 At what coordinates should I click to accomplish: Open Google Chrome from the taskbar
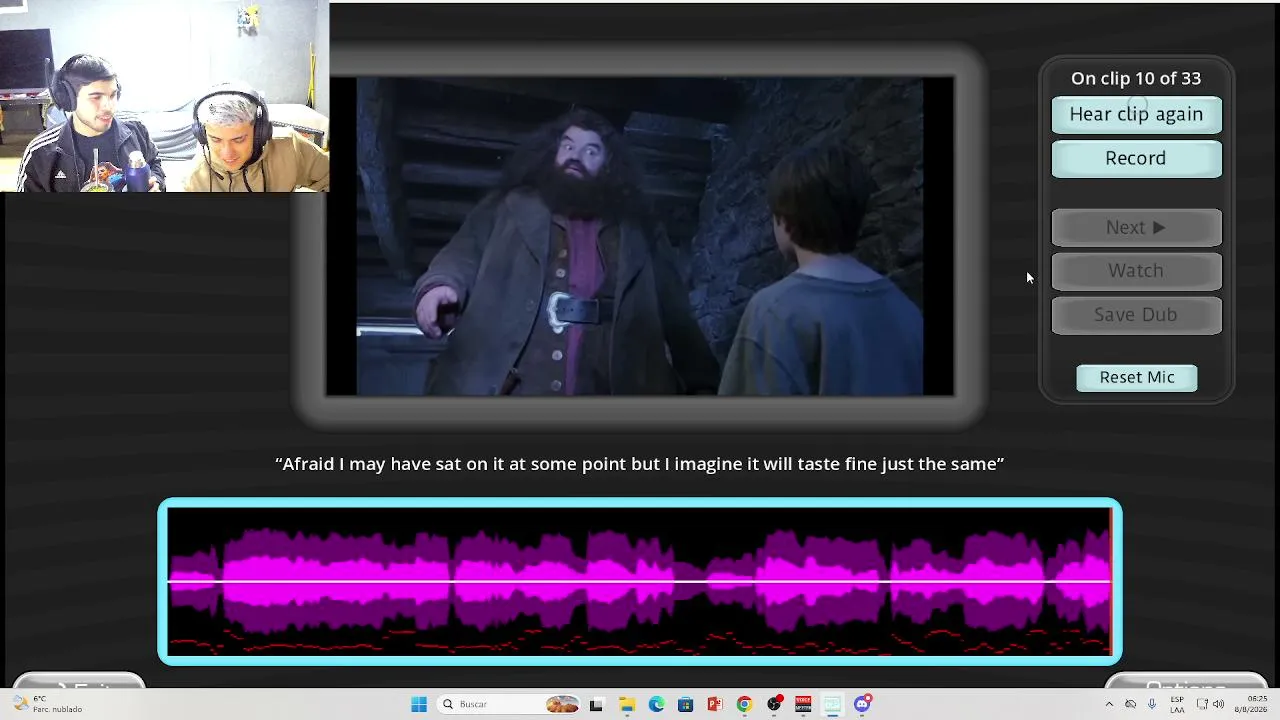coord(744,704)
